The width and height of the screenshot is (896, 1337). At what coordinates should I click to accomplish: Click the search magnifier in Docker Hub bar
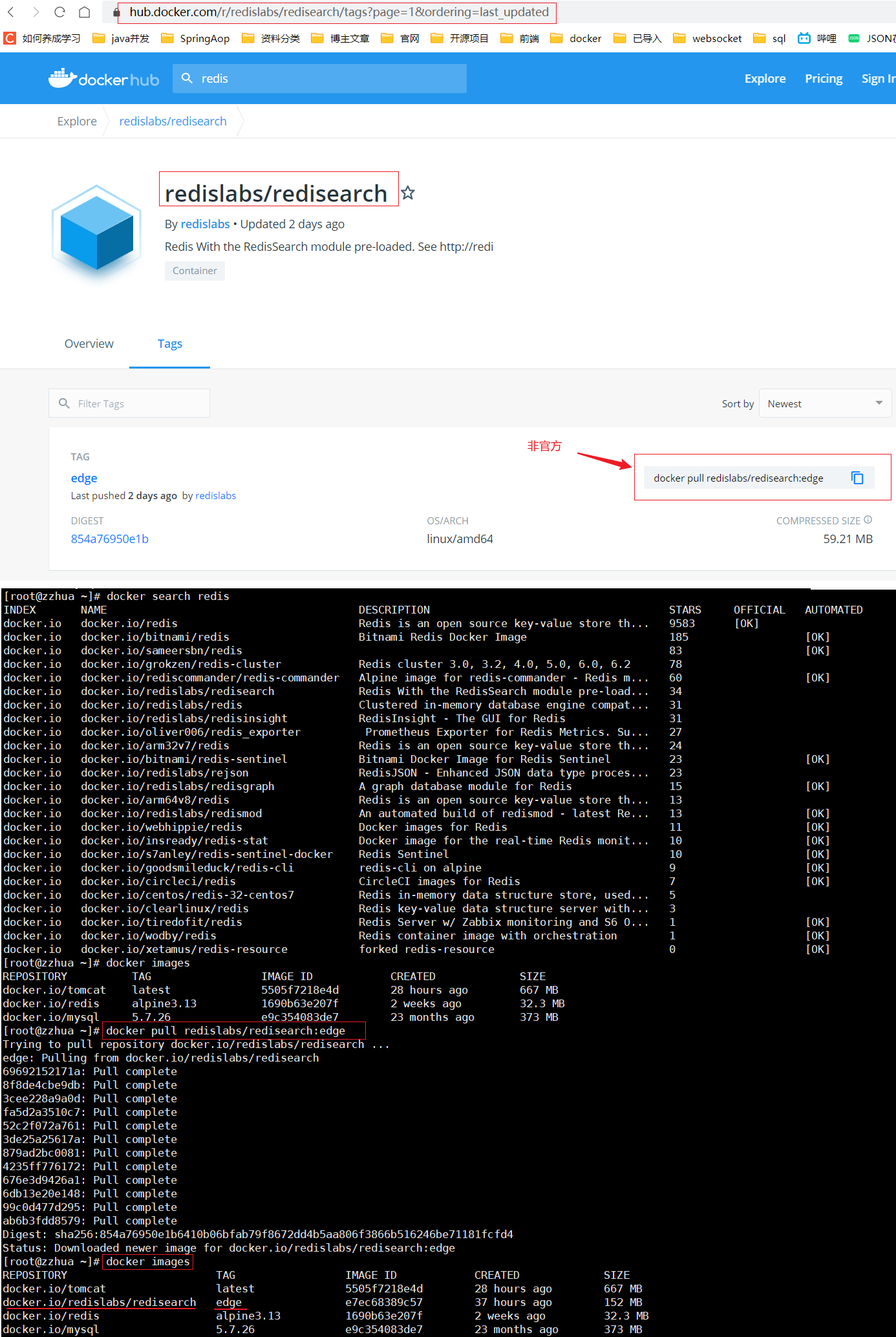(187, 78)
